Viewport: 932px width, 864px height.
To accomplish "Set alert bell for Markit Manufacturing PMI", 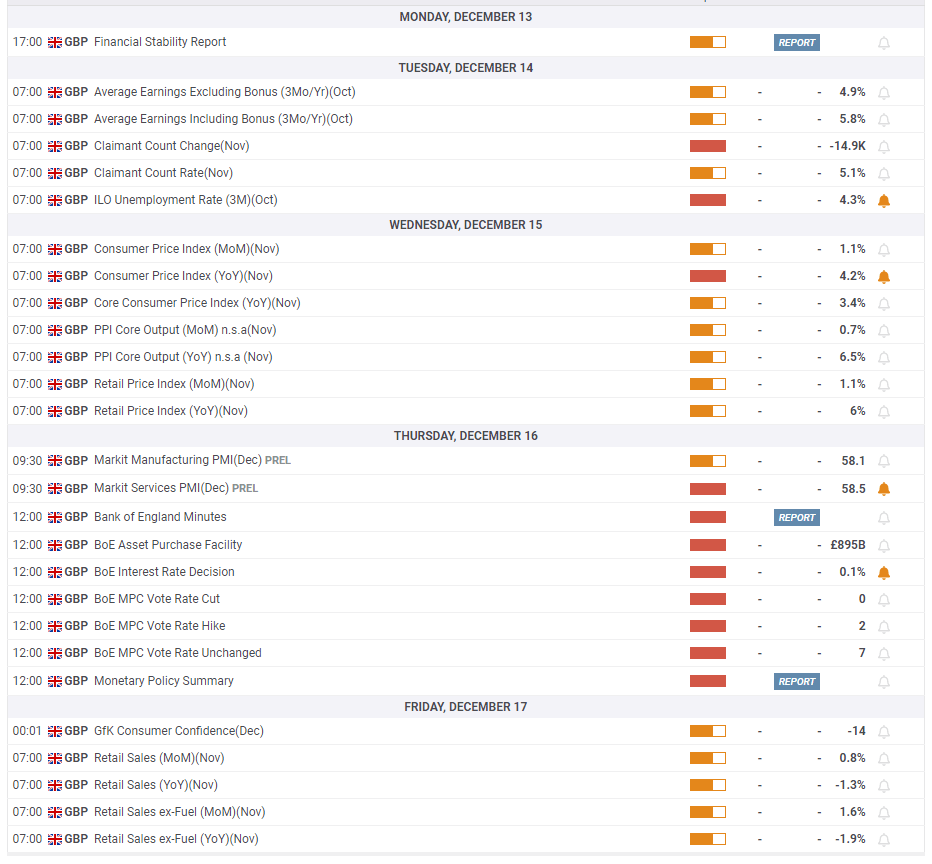I will [884, 461].
